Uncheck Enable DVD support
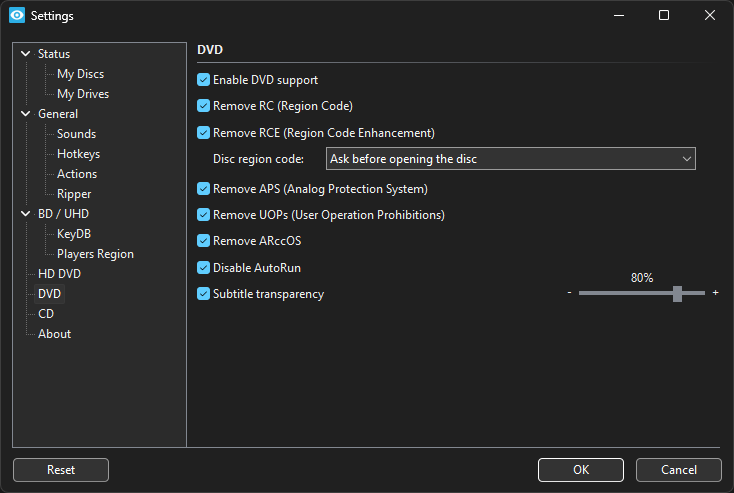 (x=204, y=80)
